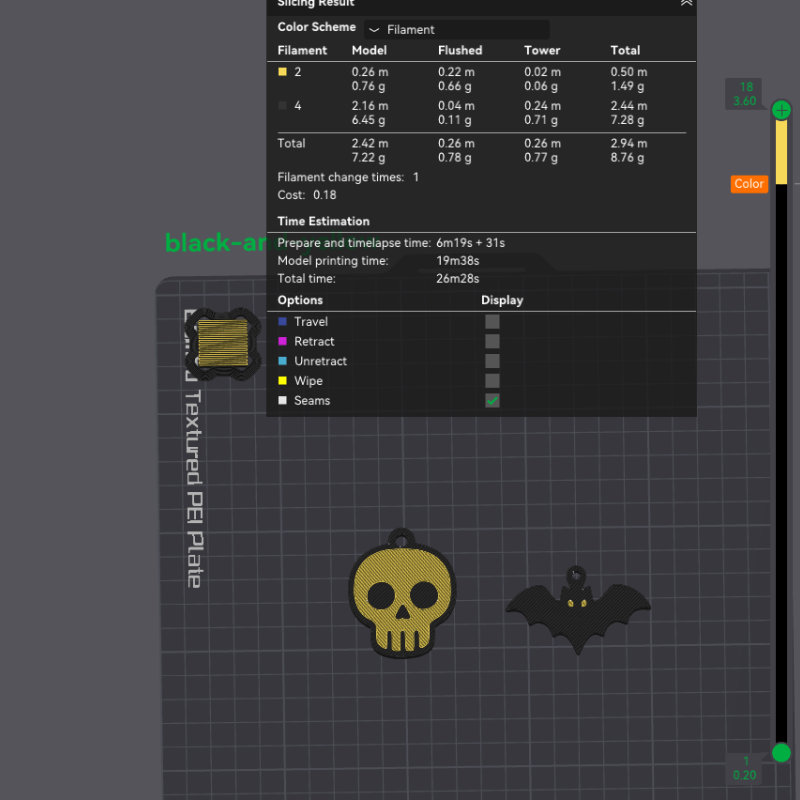Turn on Wipe display checkbox
The width and height of the screenshot is (800, 800).
click(x=492, y=381)
